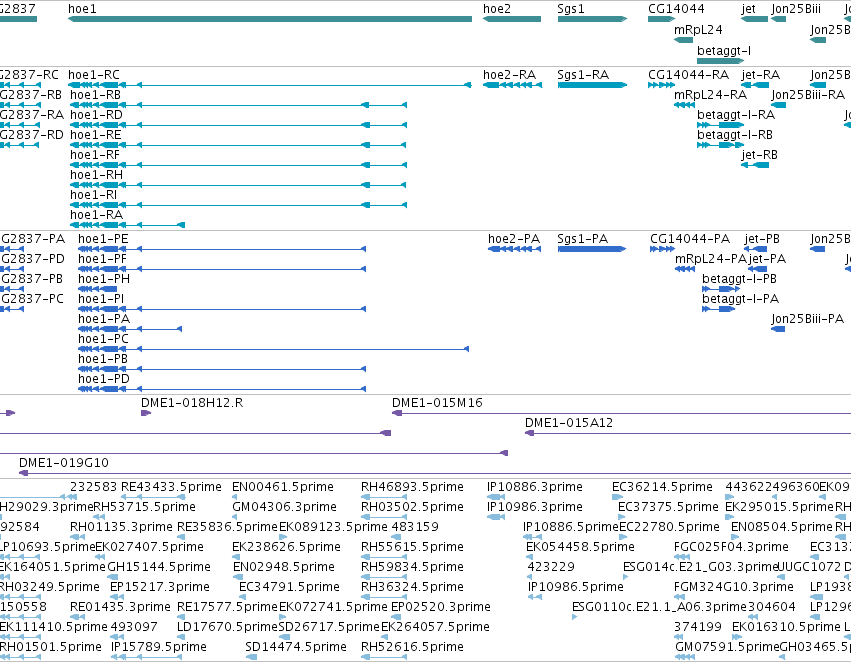
Task: Click the betaggt-I-PA label
Action: tap(741, 300)
